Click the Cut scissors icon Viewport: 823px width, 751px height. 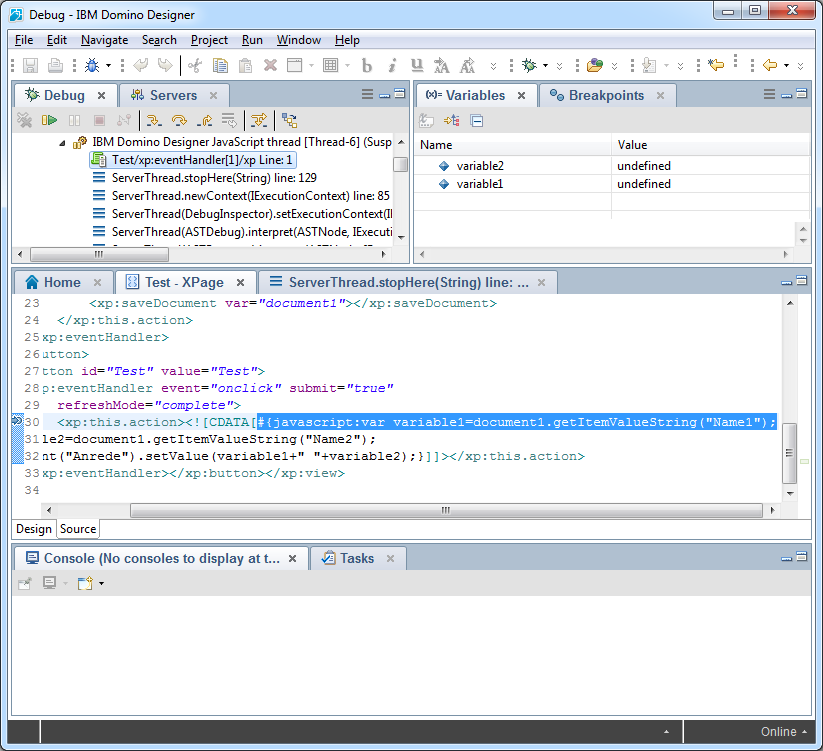point(194,66)
